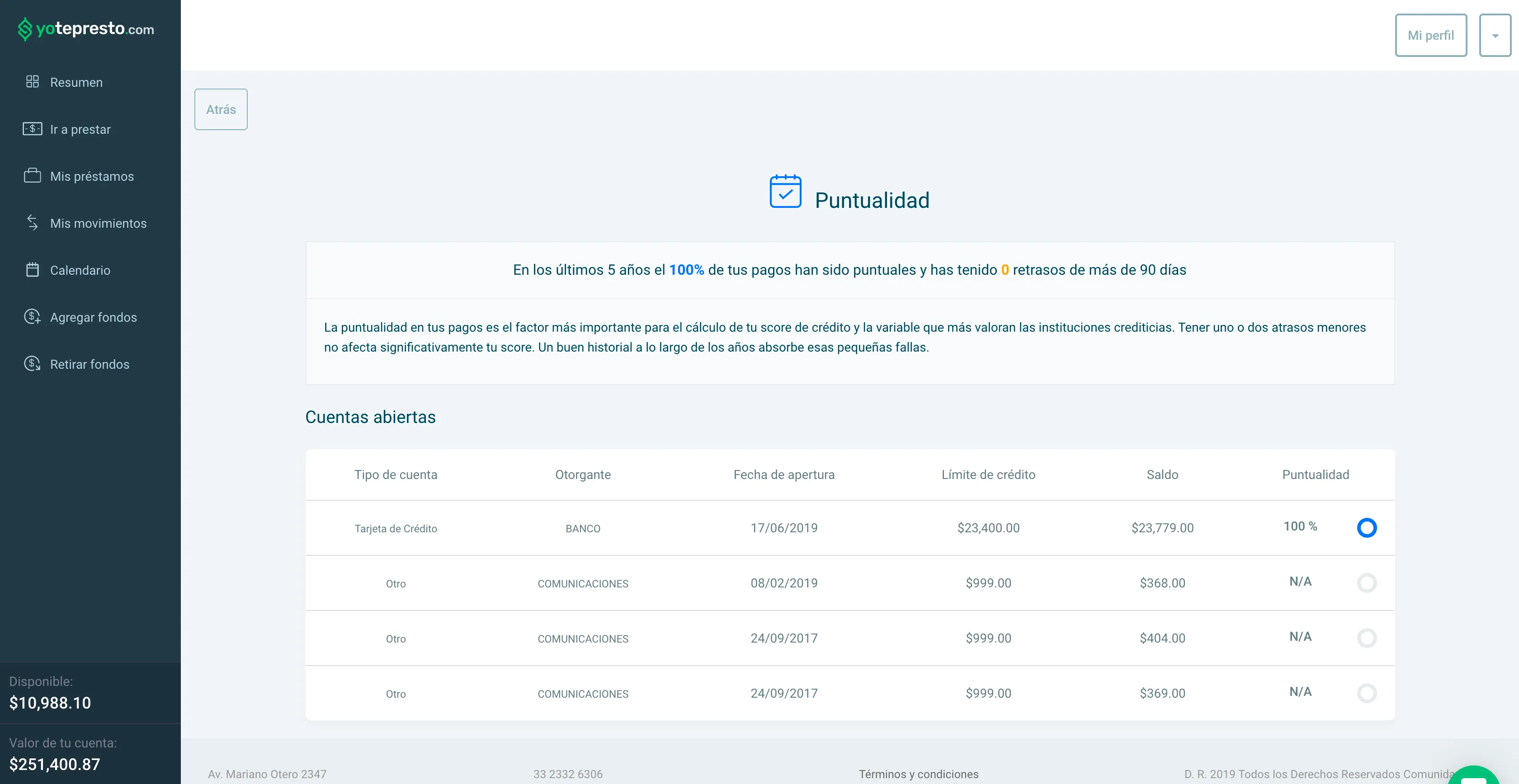Click the Mis movimientos arrows icon

(33, 223)
